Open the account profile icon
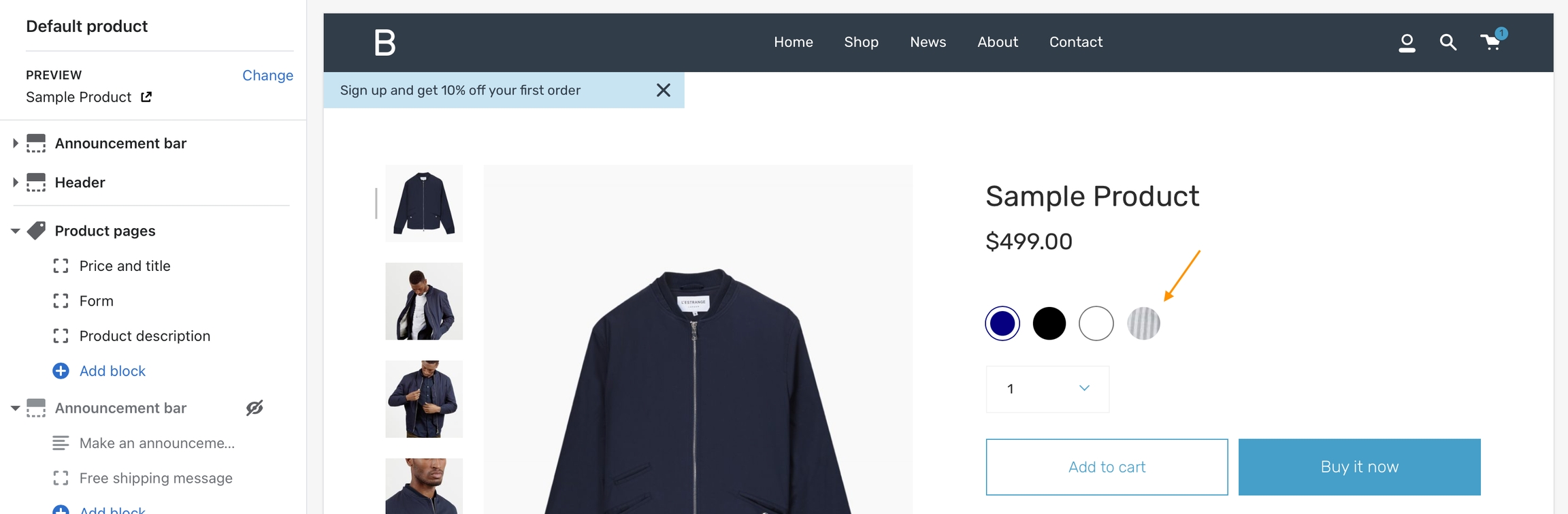This screenshot has height=514, width=1568. (1407, 43)
